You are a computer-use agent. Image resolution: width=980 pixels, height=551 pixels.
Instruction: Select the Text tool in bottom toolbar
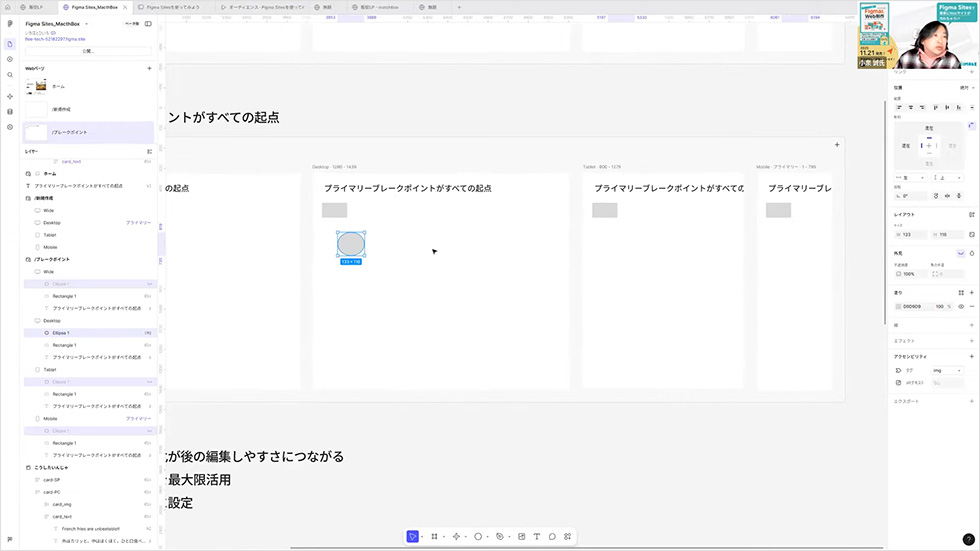pyautogui.click(x=536, y=537)
